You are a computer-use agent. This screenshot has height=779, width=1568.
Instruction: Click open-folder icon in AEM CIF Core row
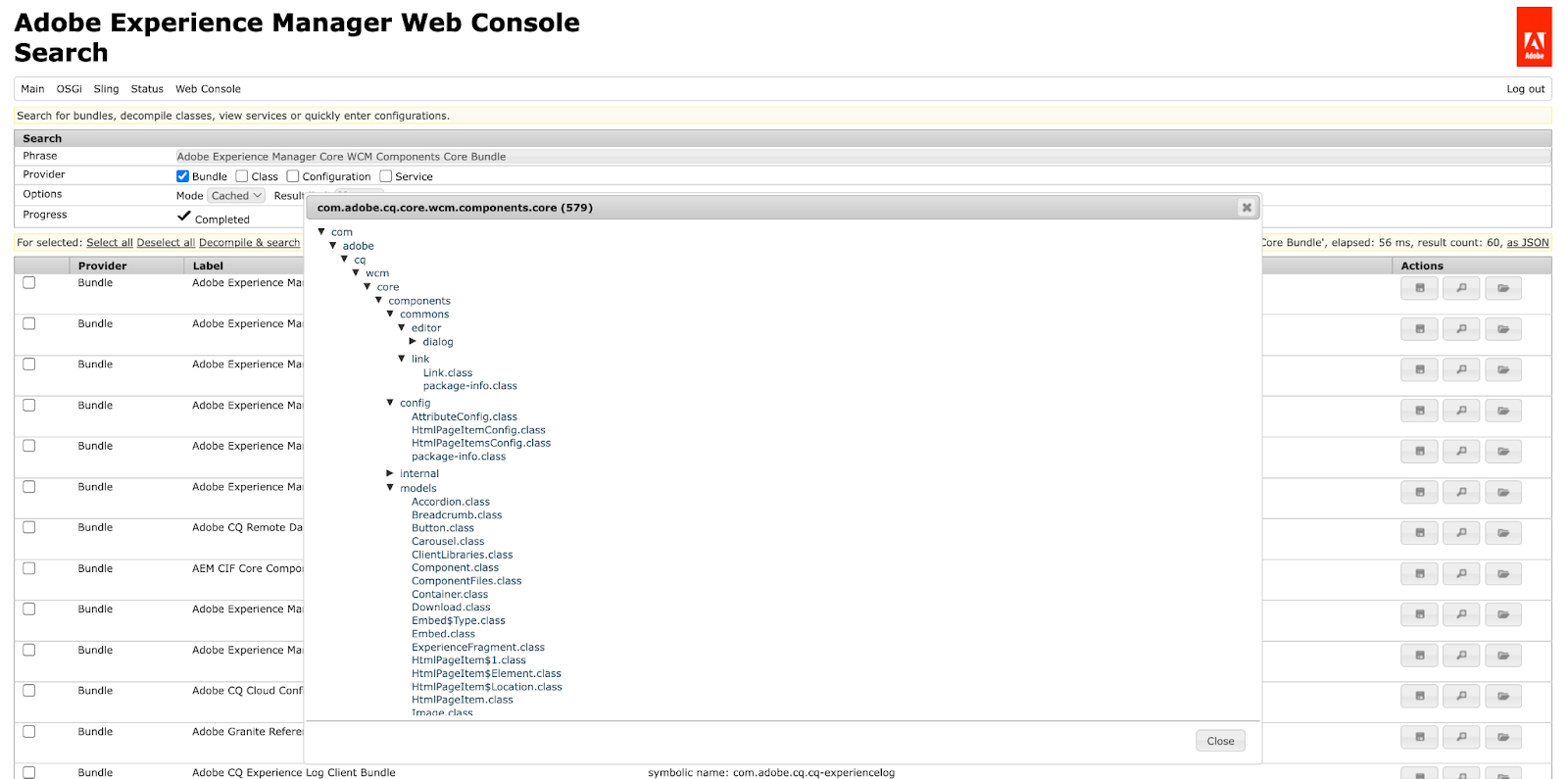click(1503, 574)
